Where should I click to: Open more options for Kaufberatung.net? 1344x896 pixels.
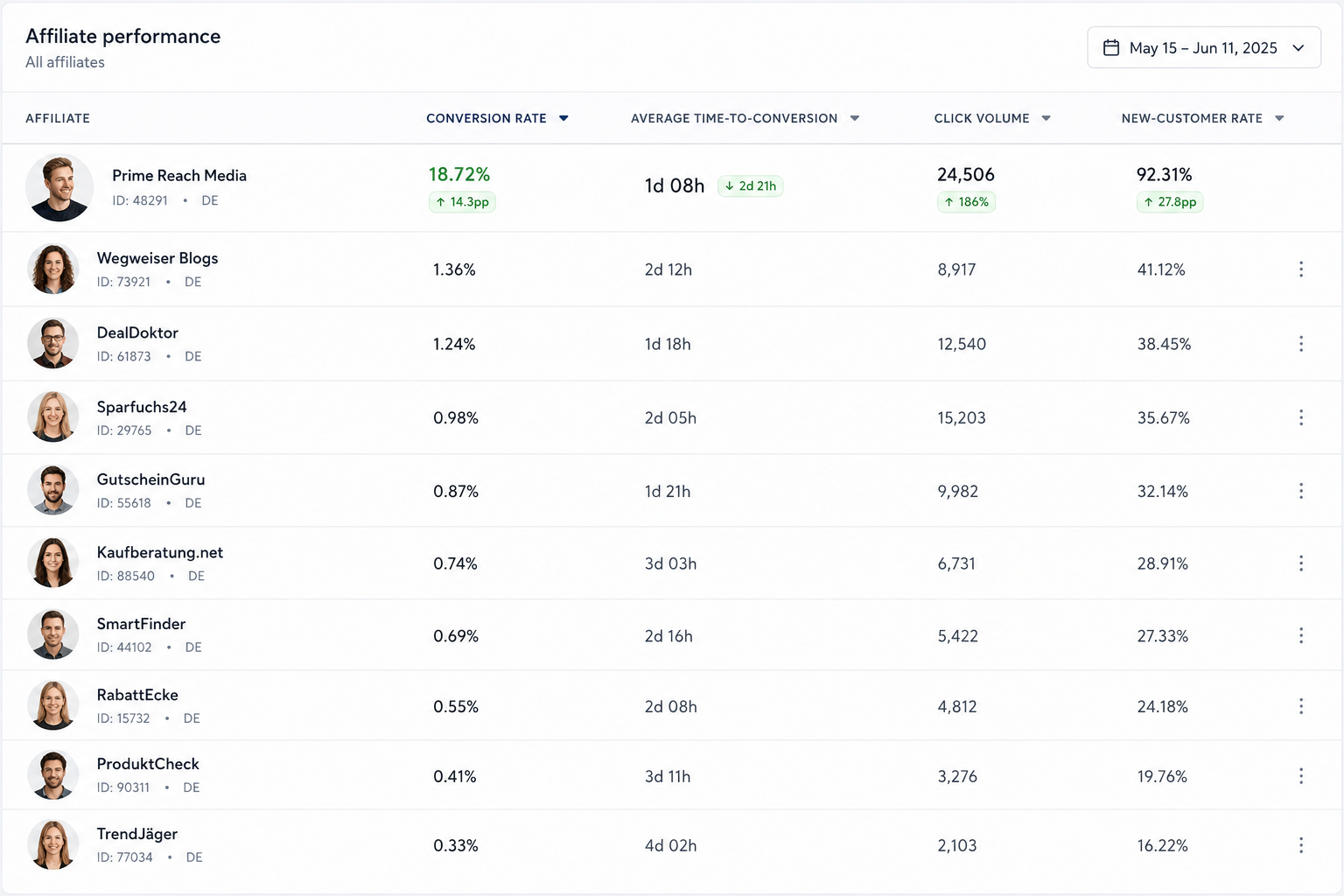[1301, 563]
